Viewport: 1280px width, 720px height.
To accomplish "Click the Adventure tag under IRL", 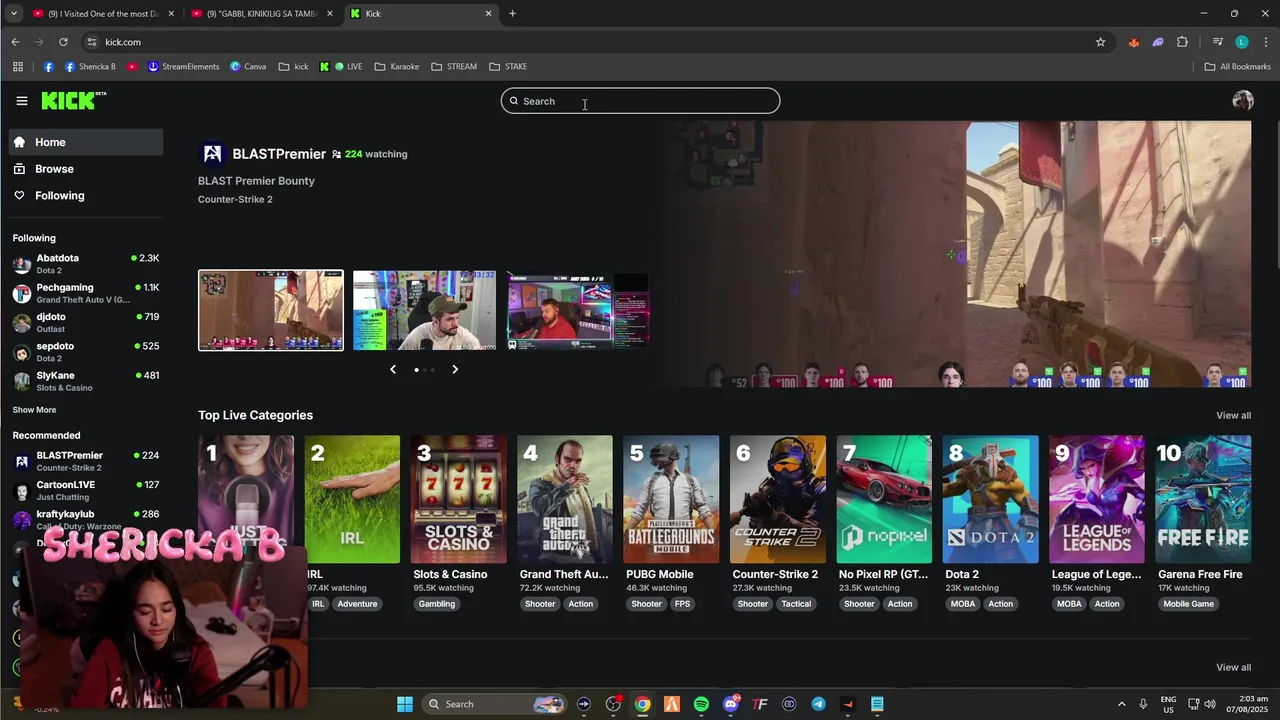I will pyautogui.click(x=357, y=604).
